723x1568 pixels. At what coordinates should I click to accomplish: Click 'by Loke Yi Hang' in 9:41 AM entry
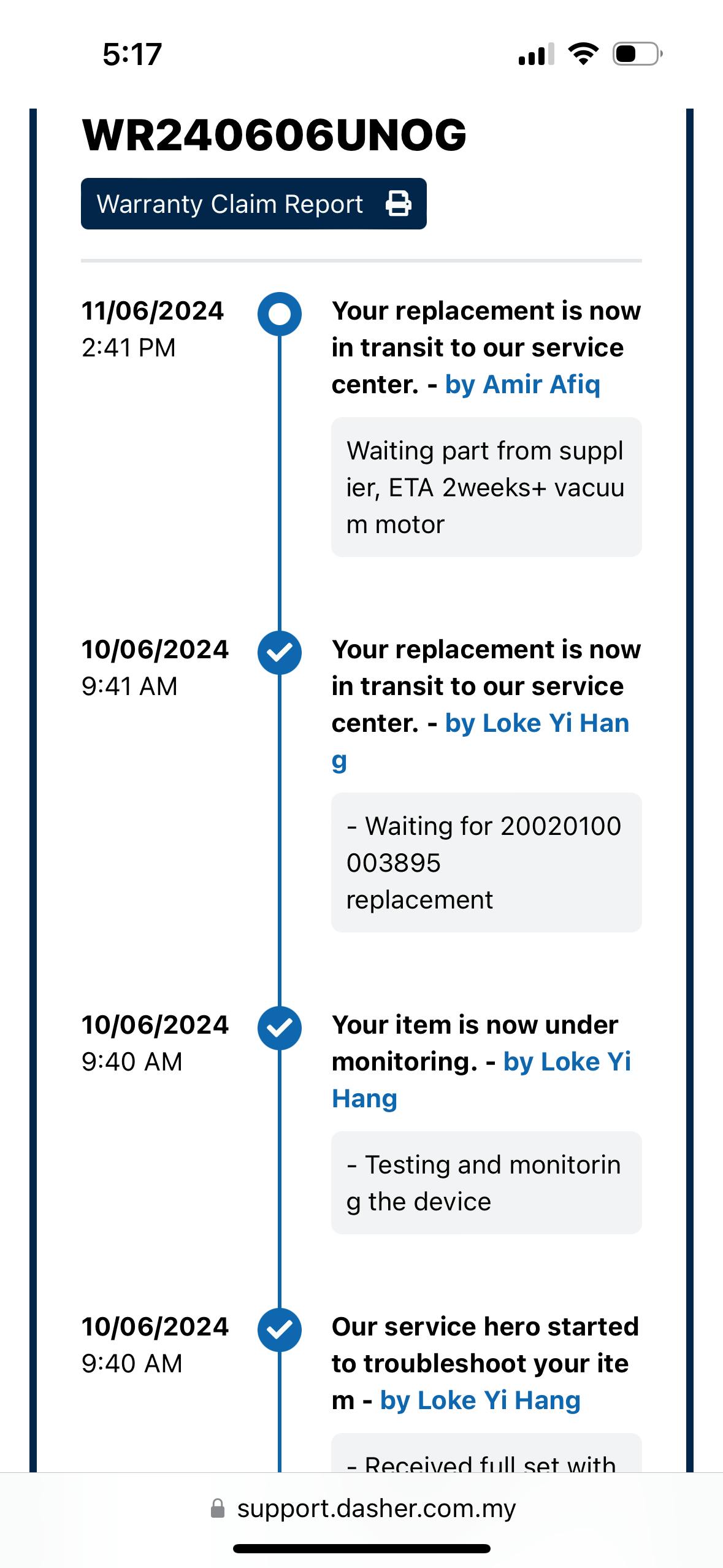[537, 723]
